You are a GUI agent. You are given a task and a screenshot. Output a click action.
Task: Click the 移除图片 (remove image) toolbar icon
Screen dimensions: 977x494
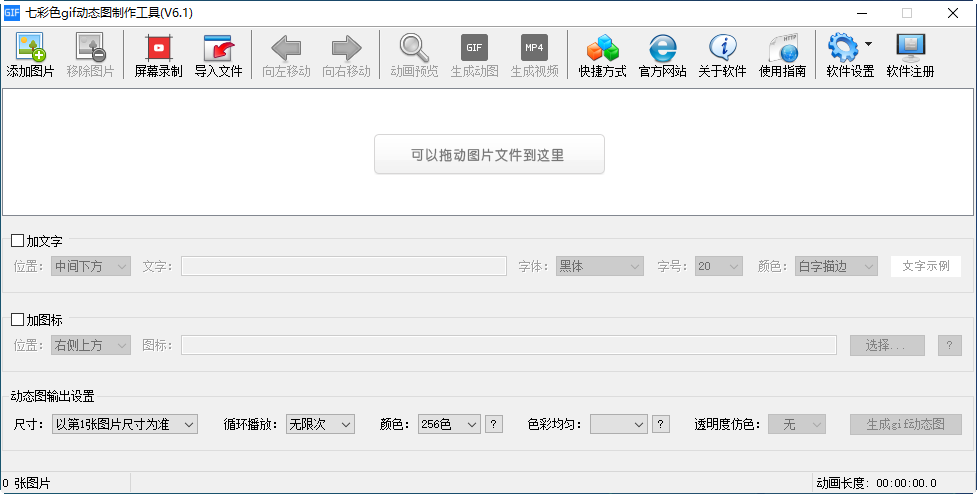[x=90, y=55]
